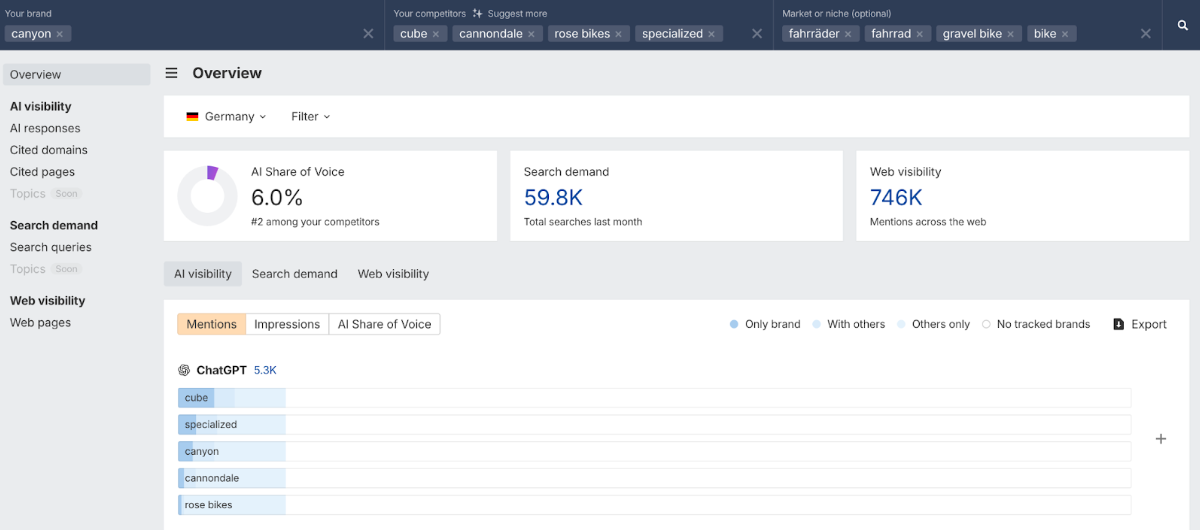This screenshot has height=530, width=1200.
Task: Click the cube bar in ChatGPT chart
Action: [x=197, y=398]
